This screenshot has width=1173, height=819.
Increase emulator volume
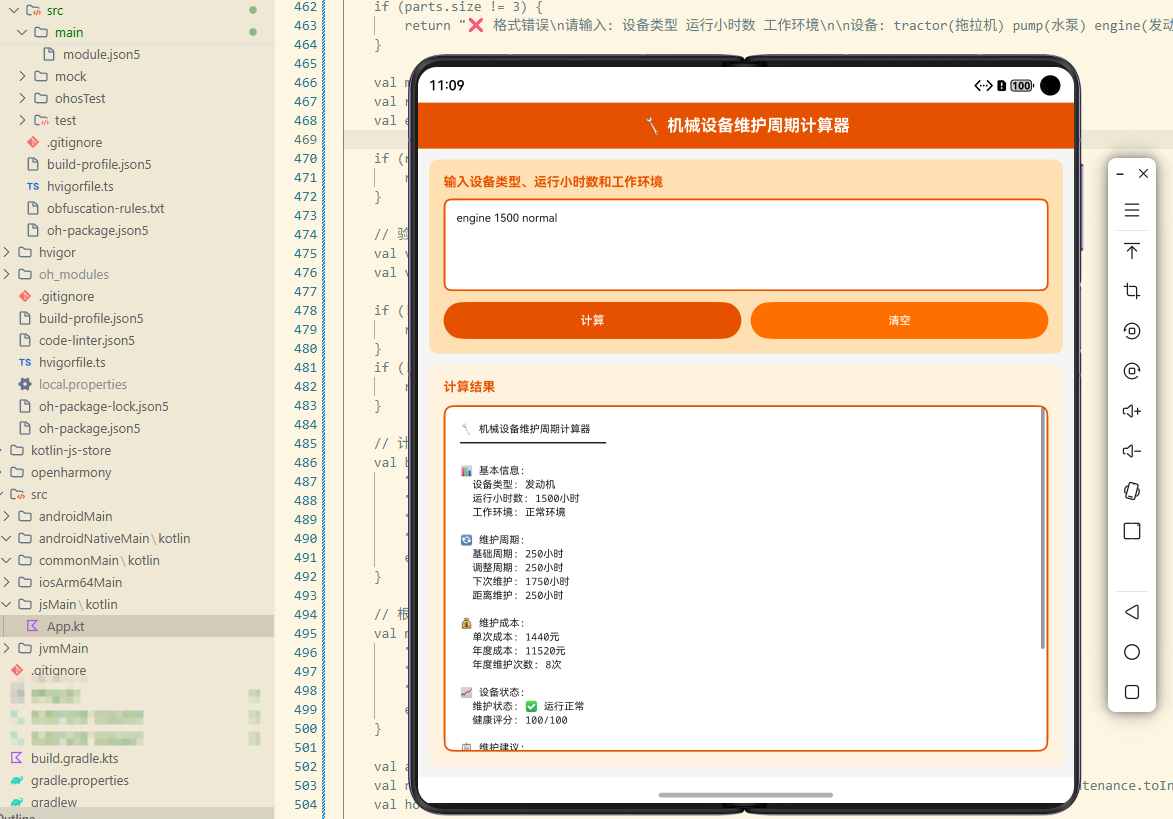pos(1132,411)
